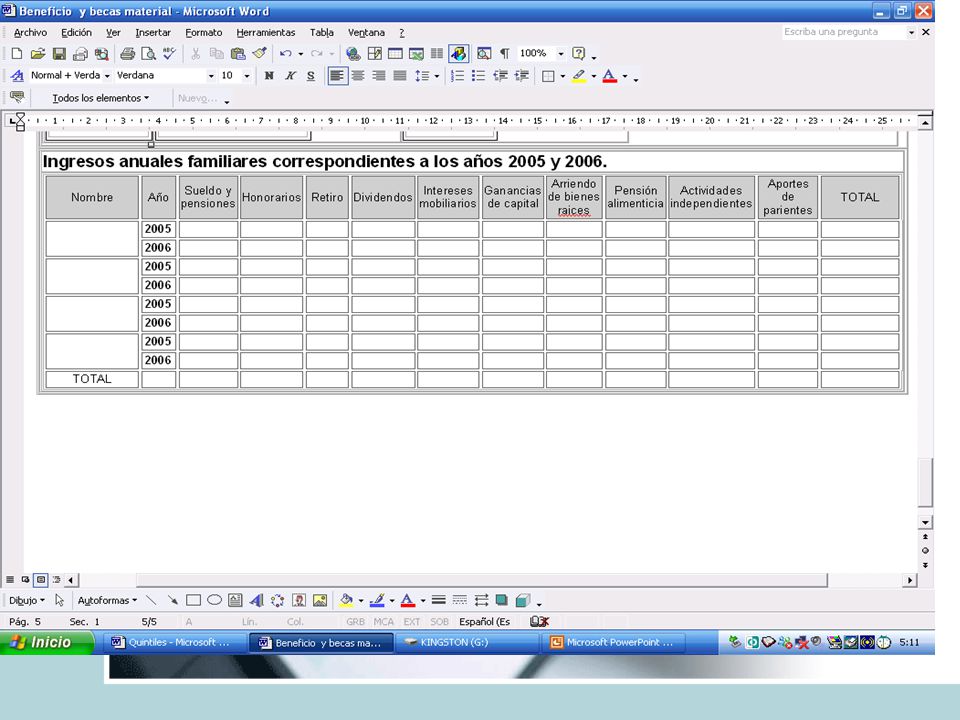Screen dimensions: 960x720
Task: Open print preview from the standard toolbar
Action: pyautogui.click(x=148, y=54)
